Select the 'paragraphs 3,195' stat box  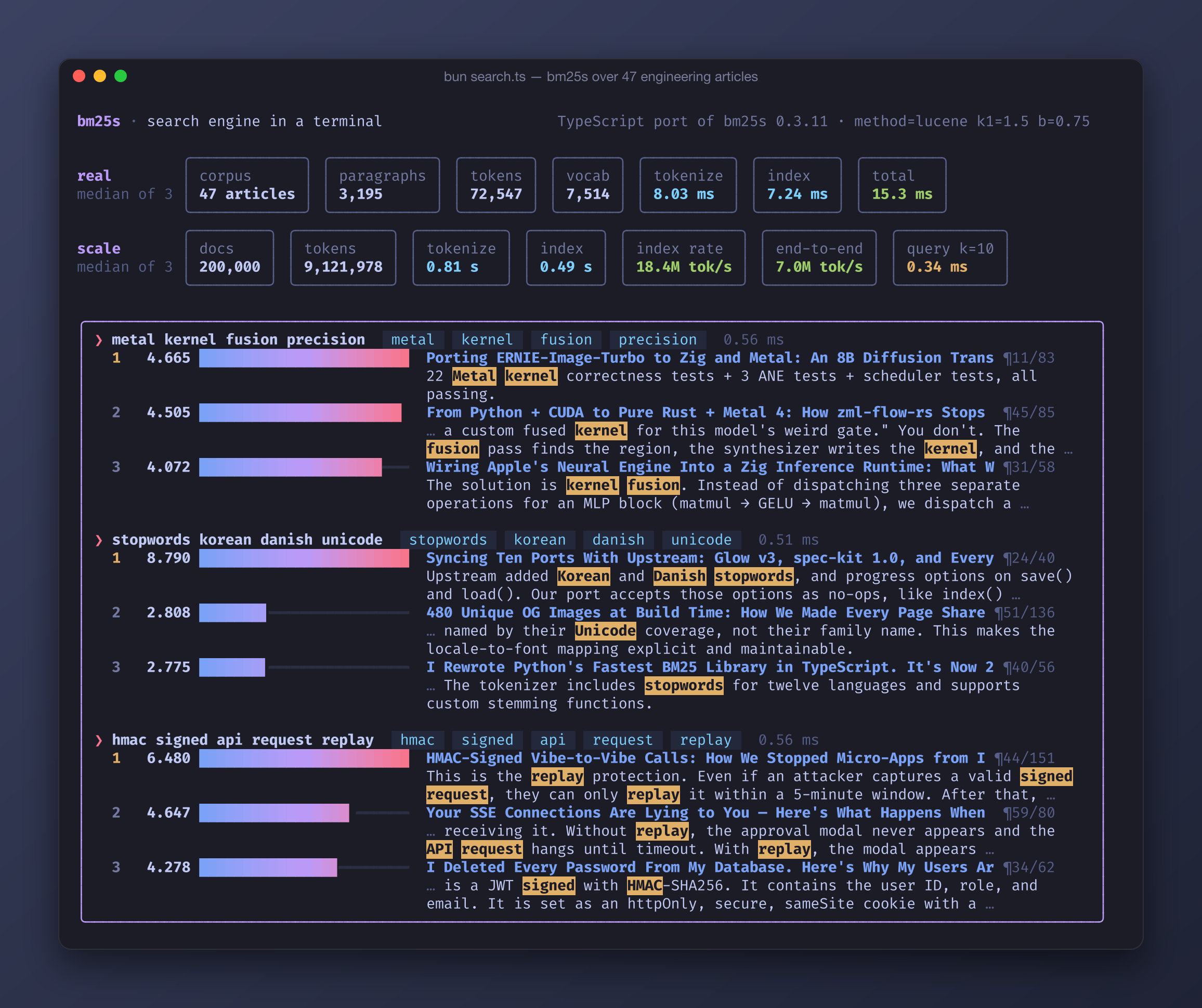point(382,185)
